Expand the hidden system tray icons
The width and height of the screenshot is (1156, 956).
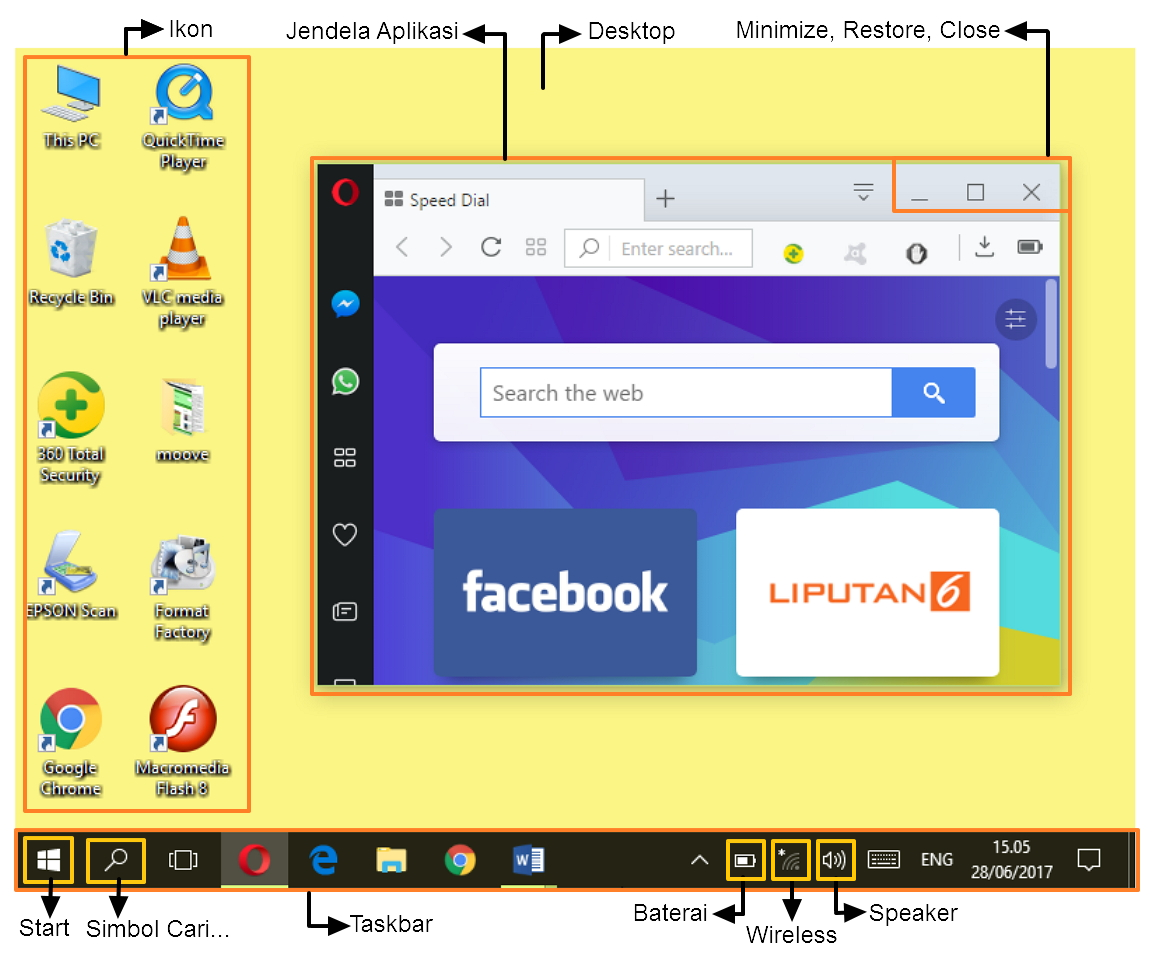point(700,859)
